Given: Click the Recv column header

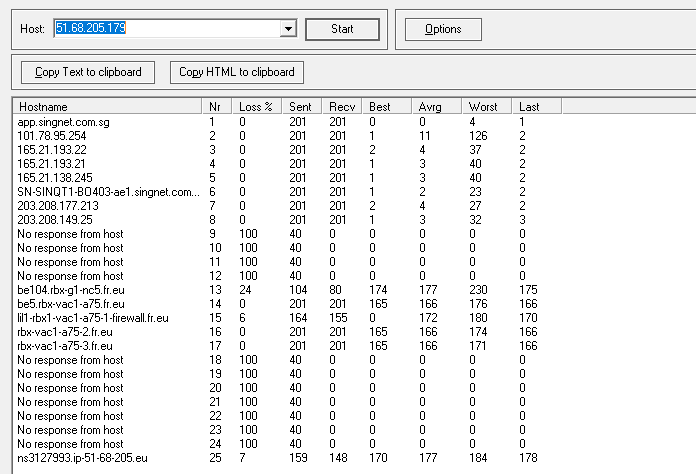Looking at the screenshot, I should point(341,106).
